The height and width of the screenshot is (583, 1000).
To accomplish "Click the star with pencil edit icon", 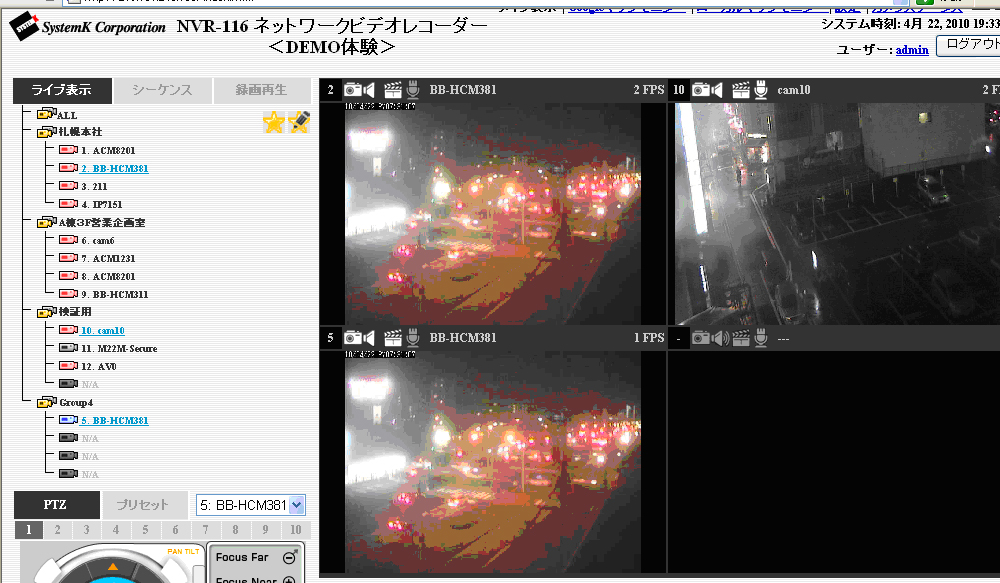I will 299,122.
